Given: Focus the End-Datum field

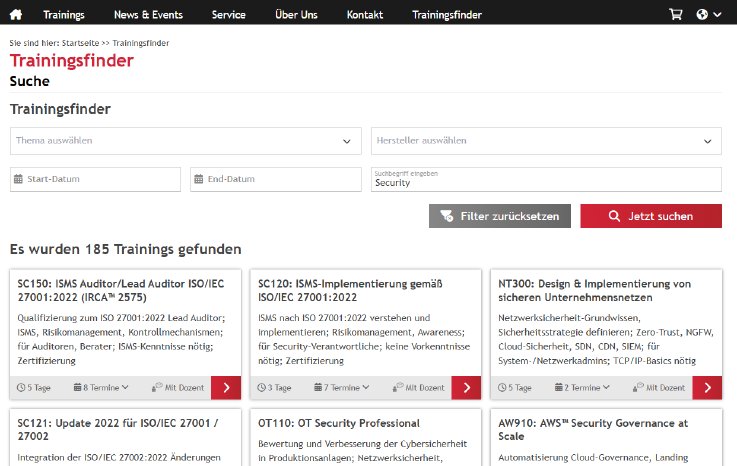Looking at the screenshot, I should click(x=276, y=179).
